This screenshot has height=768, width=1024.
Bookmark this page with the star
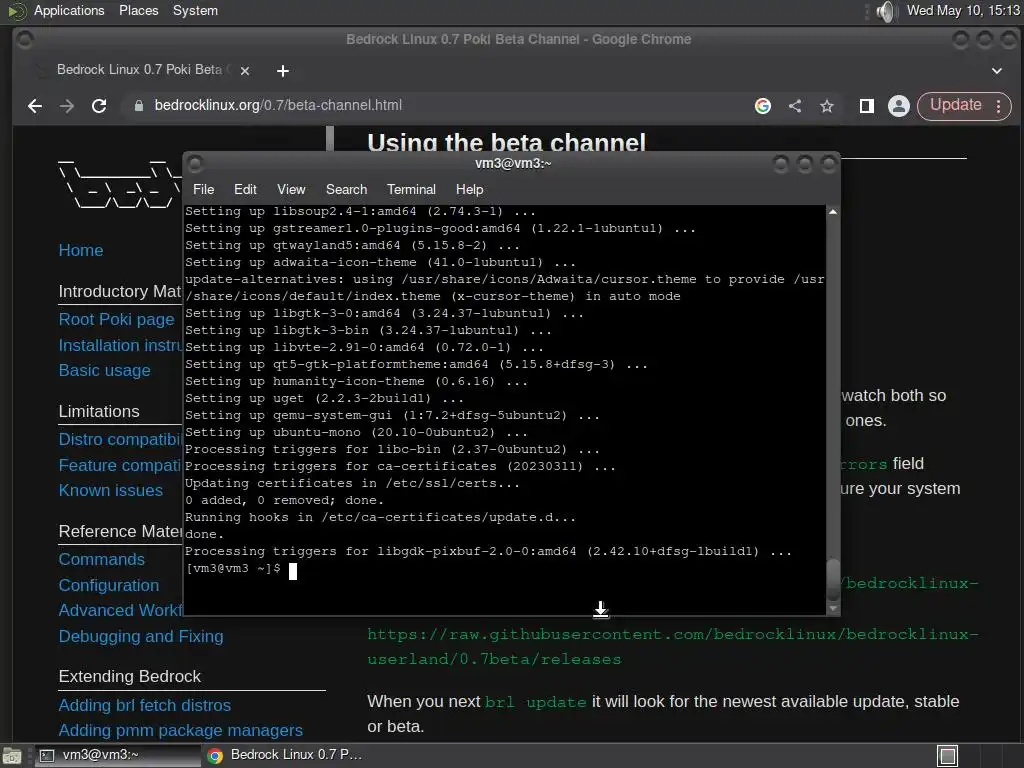click(827, 106)
